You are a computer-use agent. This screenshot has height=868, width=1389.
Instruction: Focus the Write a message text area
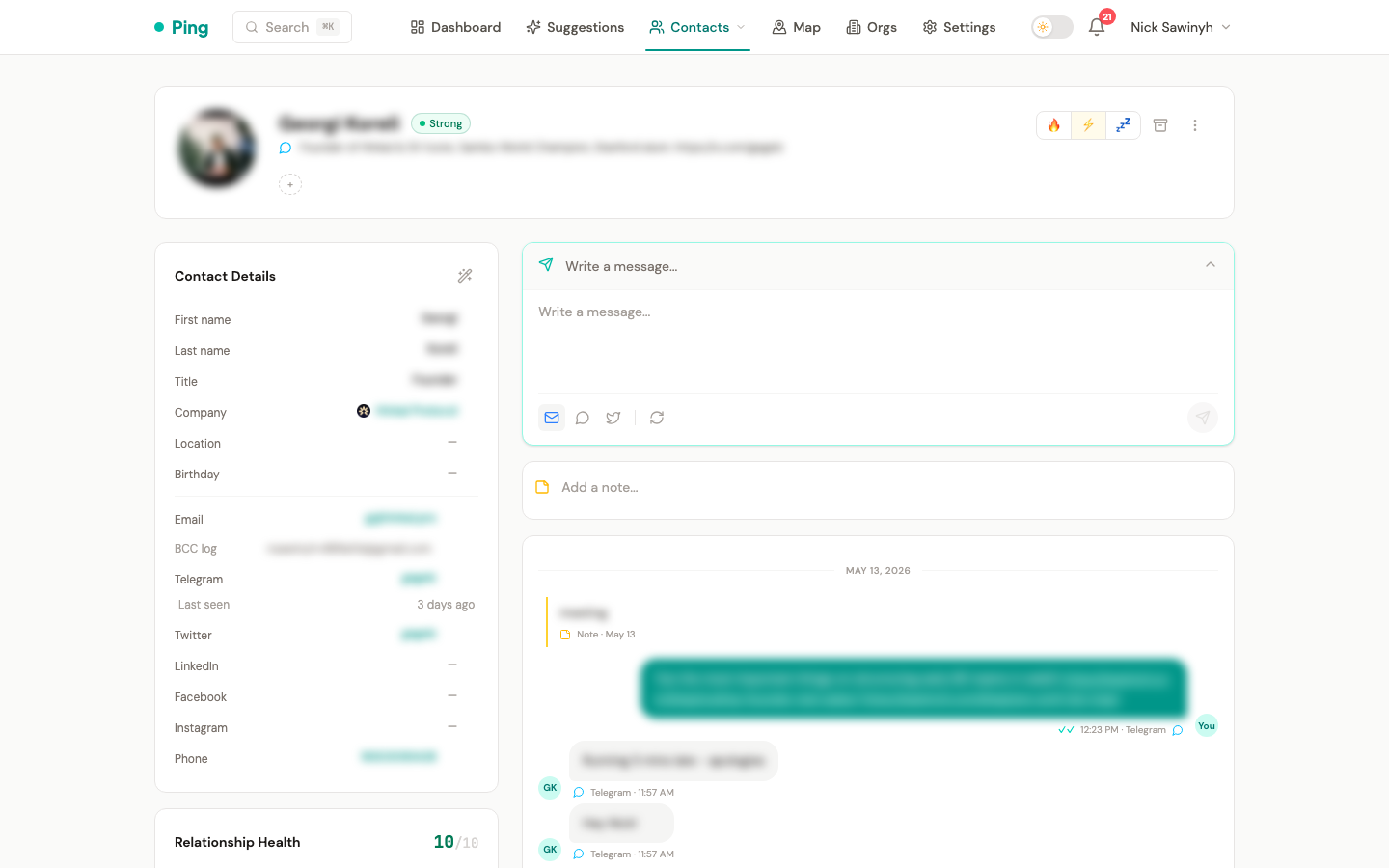(878, 341)
